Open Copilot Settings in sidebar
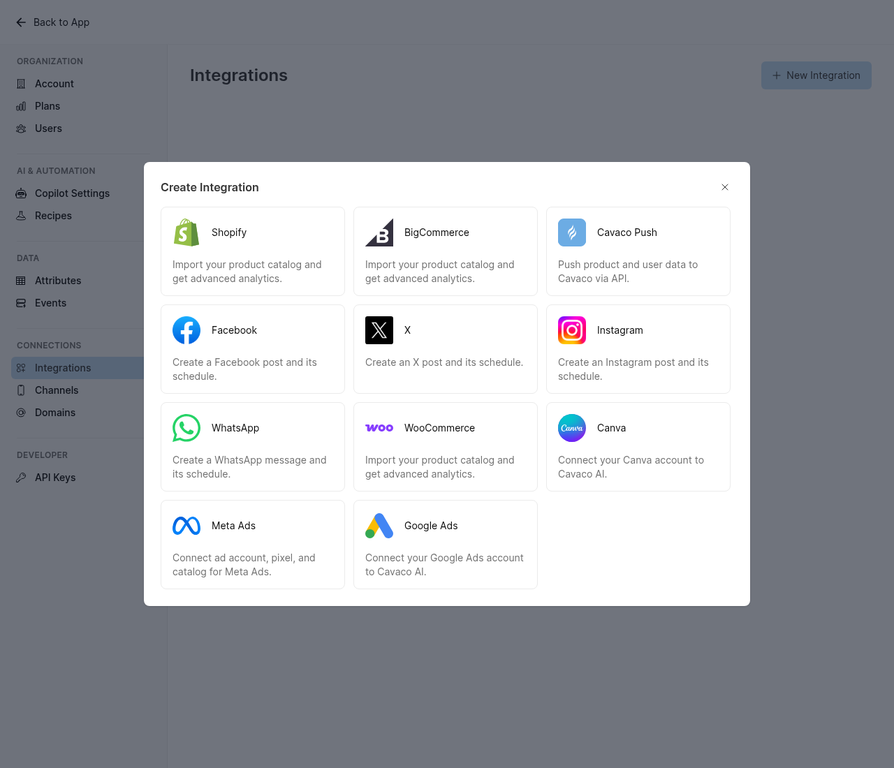Image resolution: width=894 pixels, height=768 pixels. [72, 193]
